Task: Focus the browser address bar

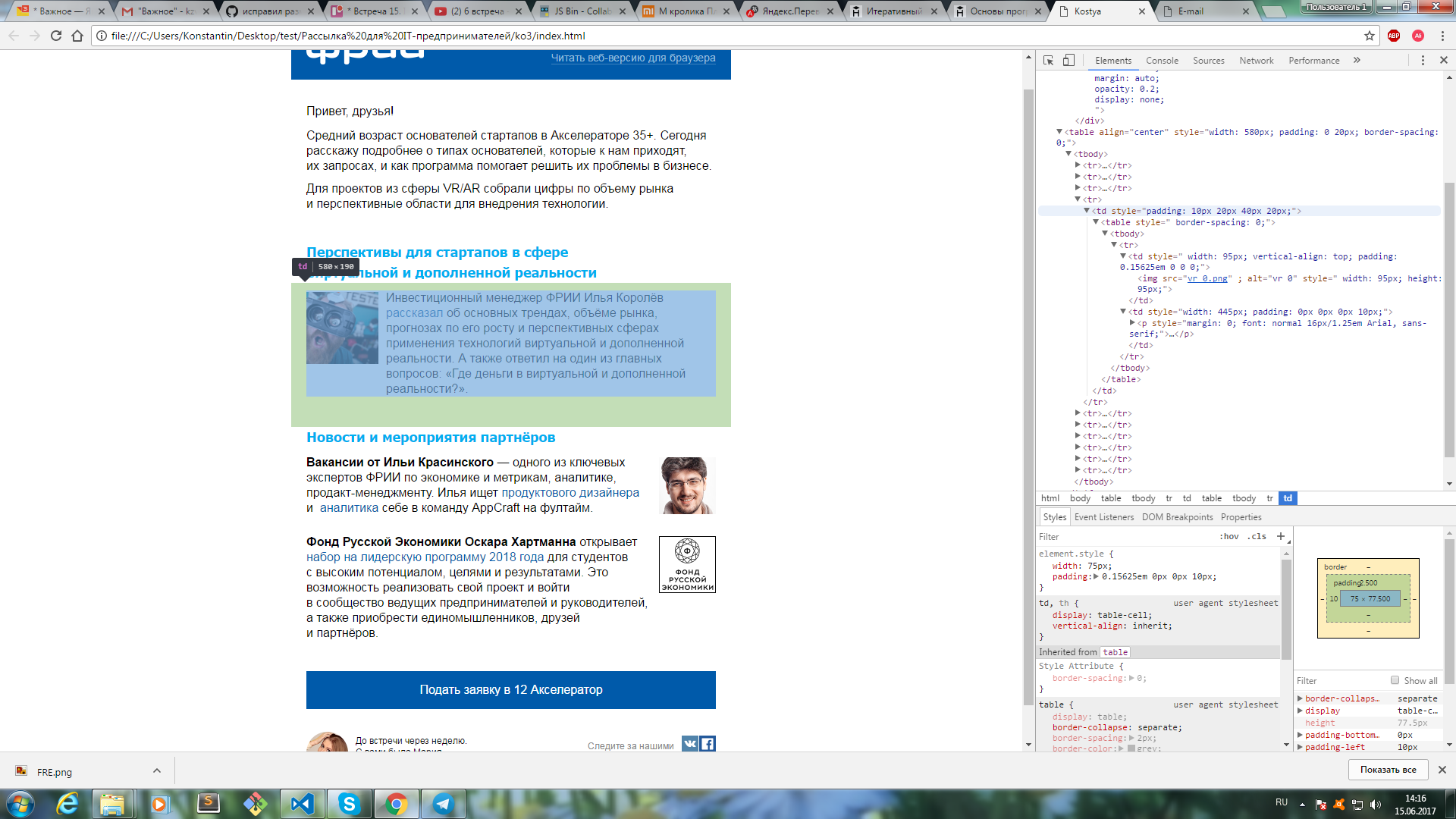Action: (728, 36)
